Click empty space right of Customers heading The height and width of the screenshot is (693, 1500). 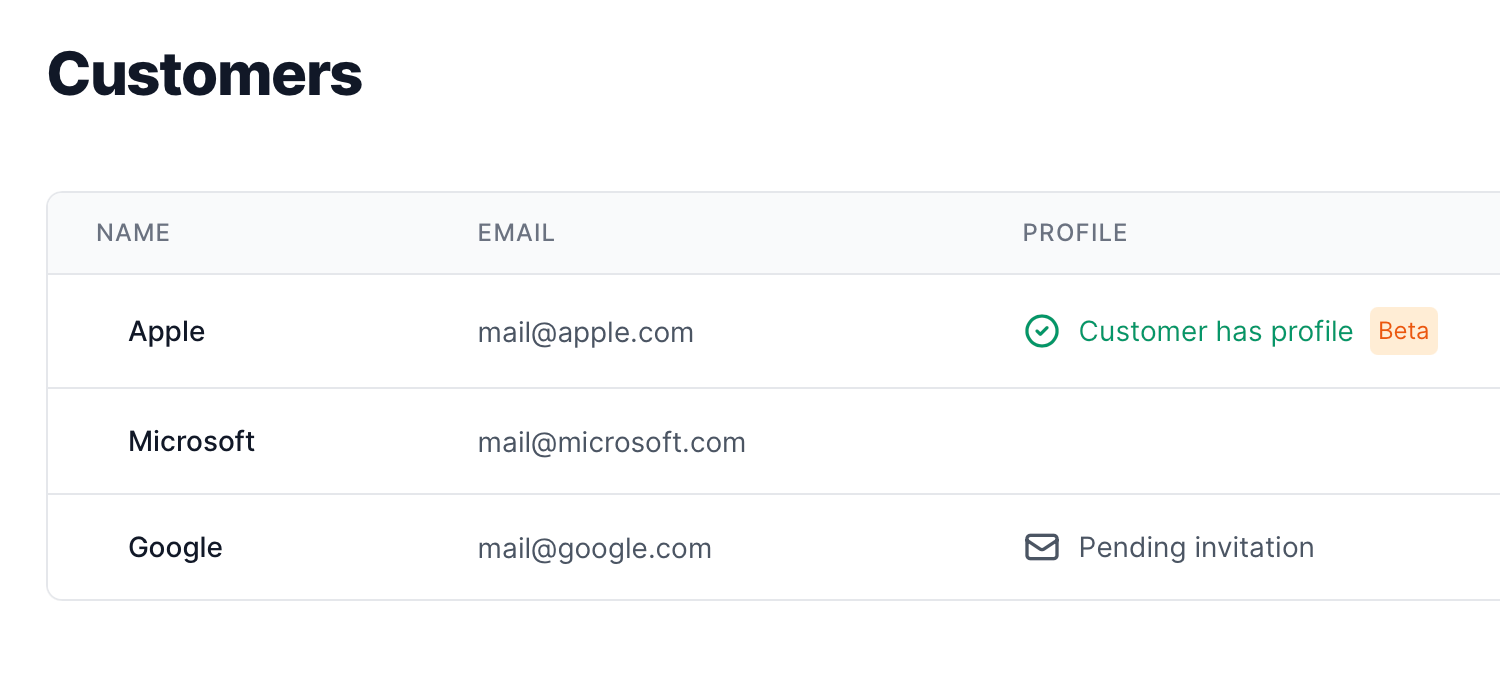[x=900, y=74]
